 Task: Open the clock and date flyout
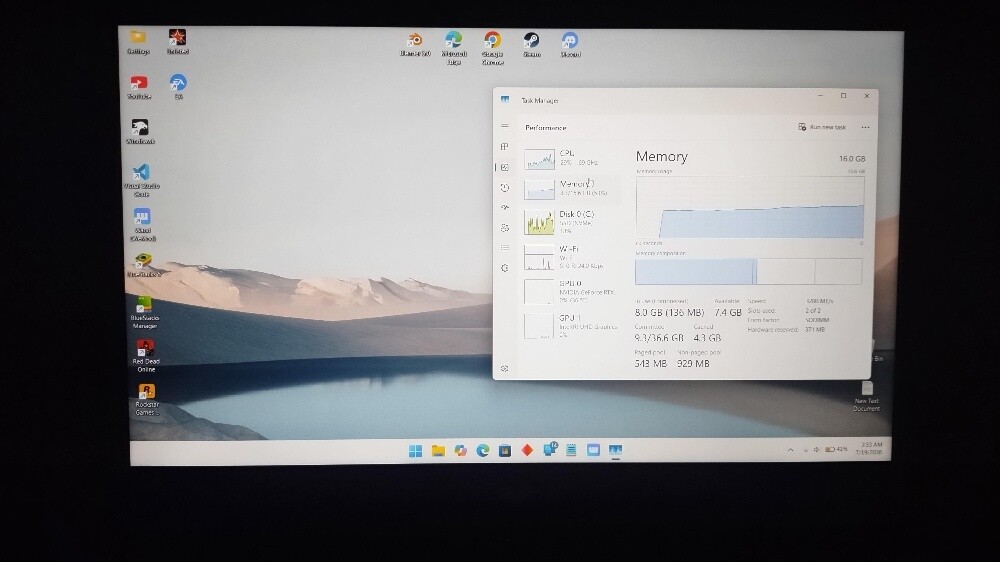point(871,448)
